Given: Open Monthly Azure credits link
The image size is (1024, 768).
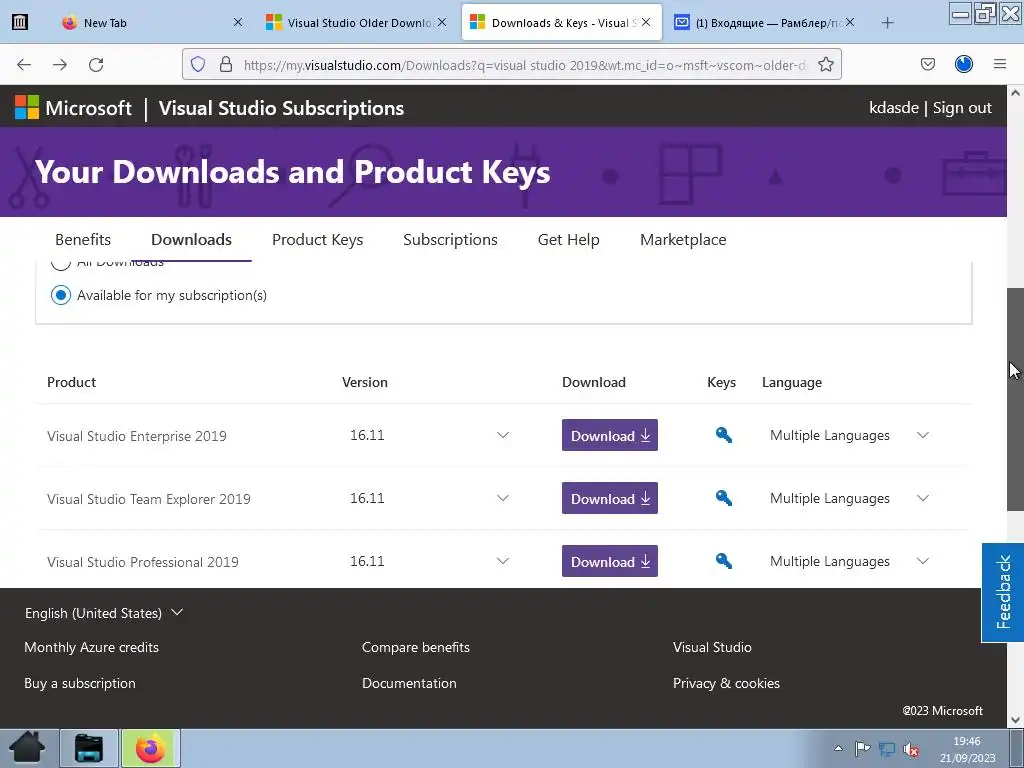Looking at the screenshot, I should click(x=91, y=647).
